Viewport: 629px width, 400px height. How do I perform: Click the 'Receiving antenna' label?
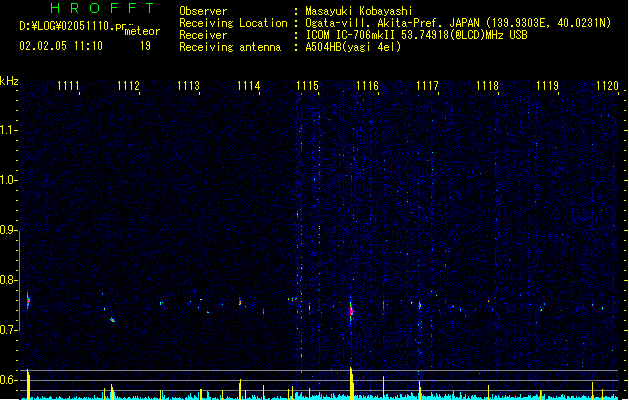230,47
